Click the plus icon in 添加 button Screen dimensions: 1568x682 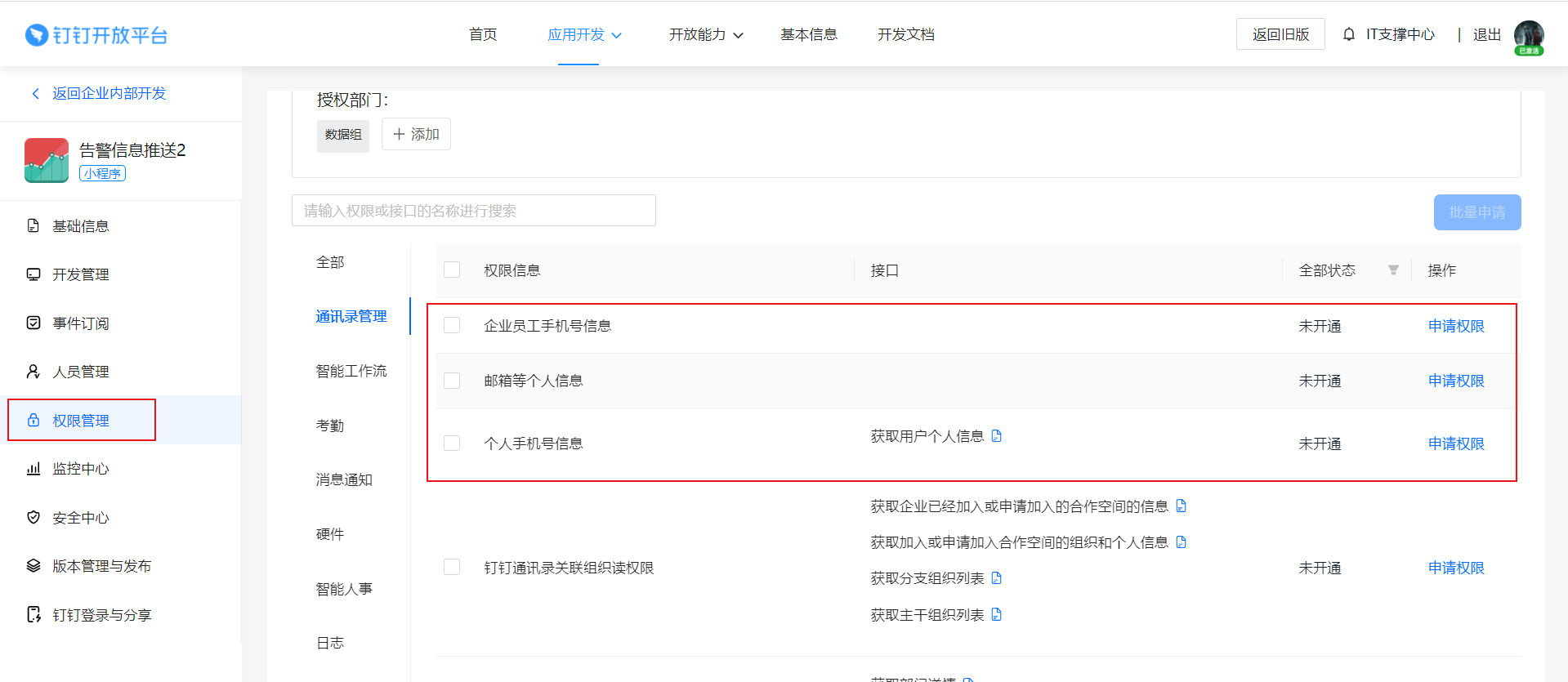399,134
